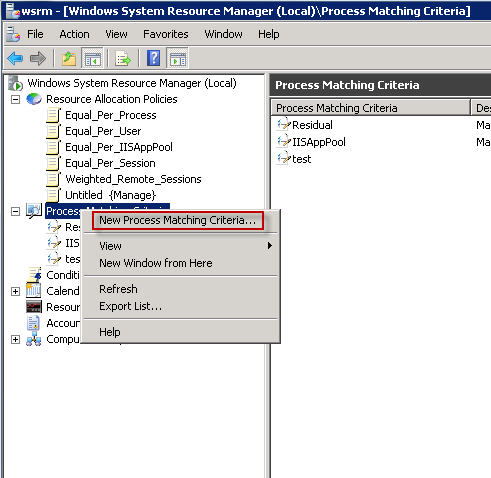Click the Conditions node icon in tree

tap(34, 275)
